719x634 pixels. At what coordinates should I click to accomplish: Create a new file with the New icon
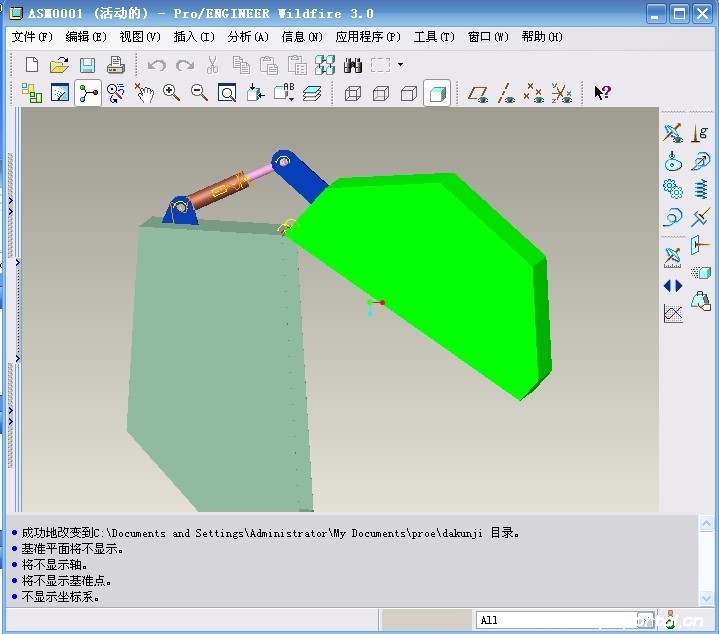pos(32,65)
